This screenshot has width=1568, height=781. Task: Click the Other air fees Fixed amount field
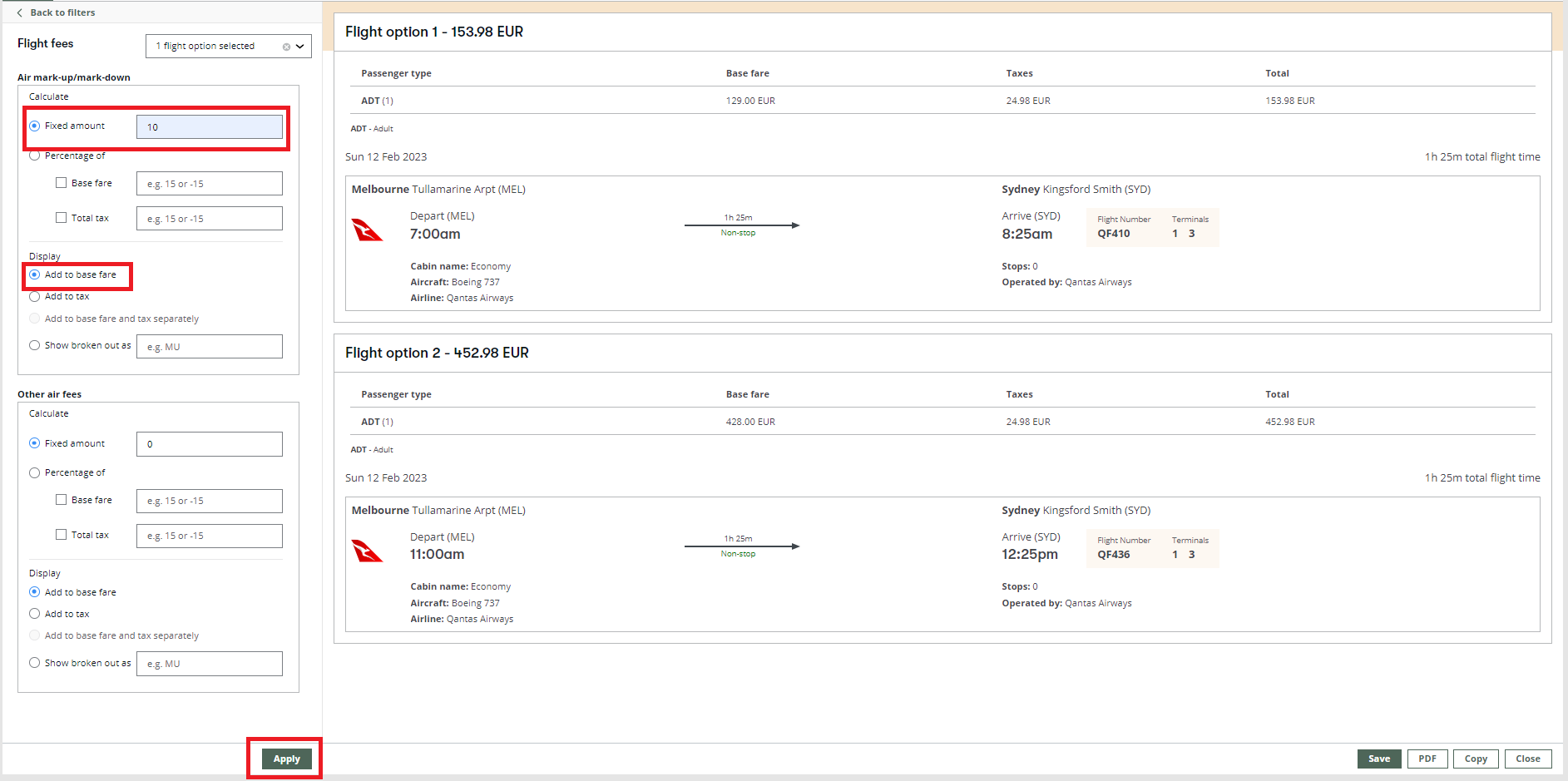click(x=209, y=444)
